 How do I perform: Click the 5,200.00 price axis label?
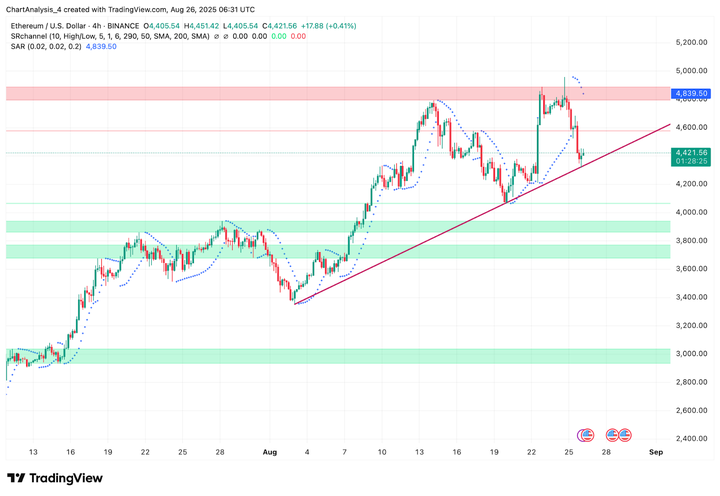[x=691, y=43]
